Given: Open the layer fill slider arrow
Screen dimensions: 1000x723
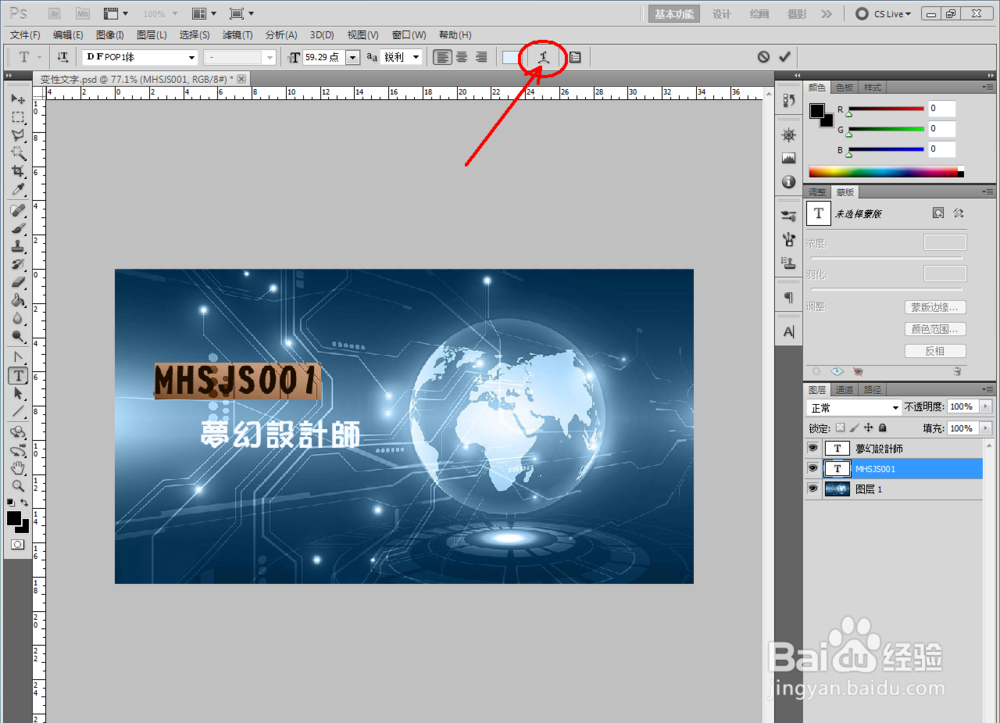Looking at the screenshot, I should pos(985,428).
